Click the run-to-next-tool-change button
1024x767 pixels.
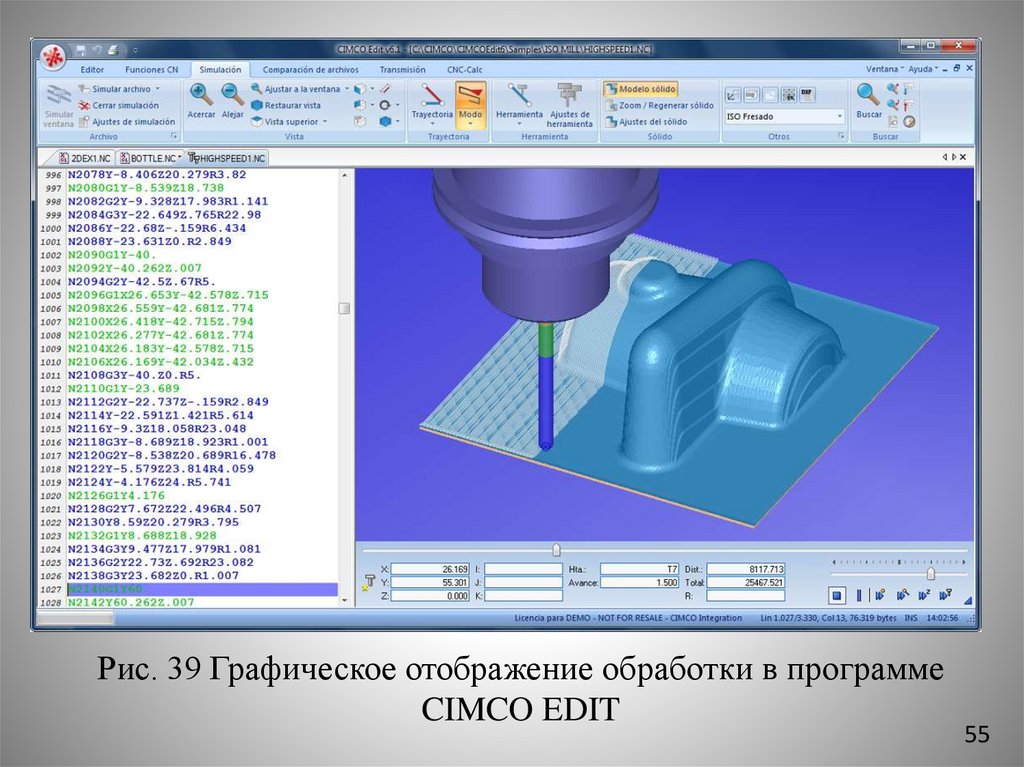click(946, 595)
